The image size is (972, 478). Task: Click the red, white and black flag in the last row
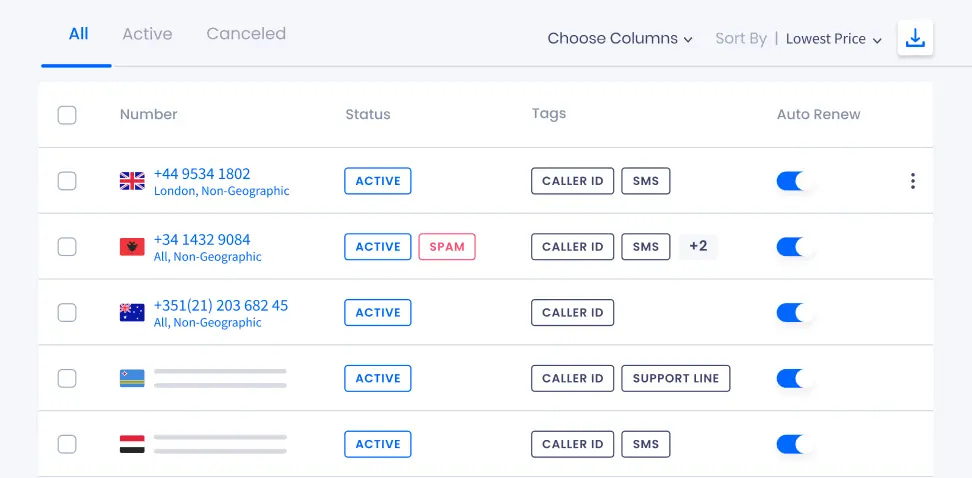click(132, 444)
